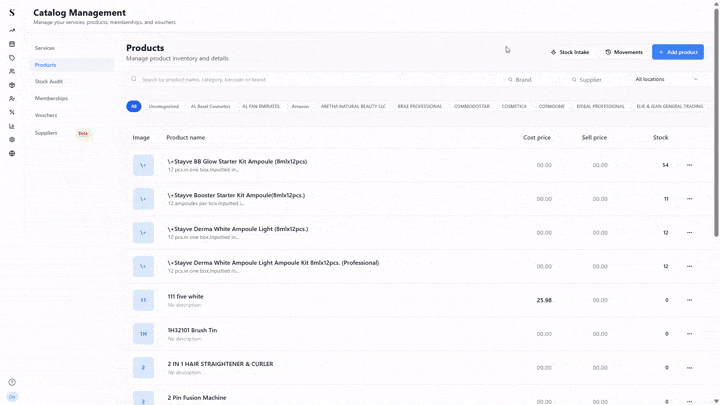Open row menu for Derma White Ampoule Kit (Professional)

[689, 266]
